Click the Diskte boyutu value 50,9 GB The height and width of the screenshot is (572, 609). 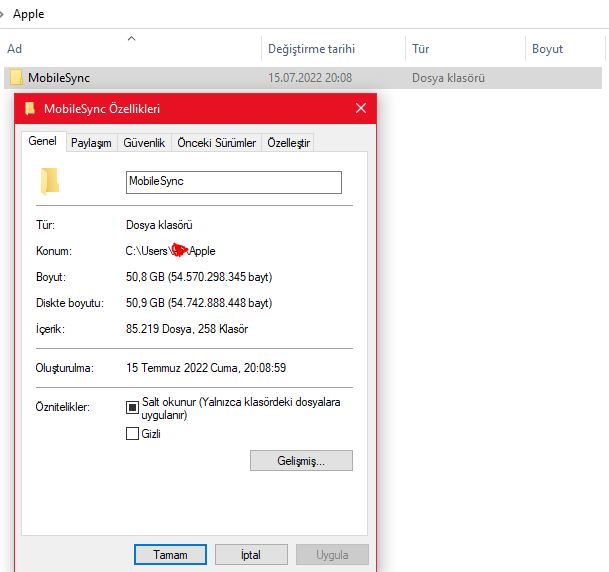point(199,303)
